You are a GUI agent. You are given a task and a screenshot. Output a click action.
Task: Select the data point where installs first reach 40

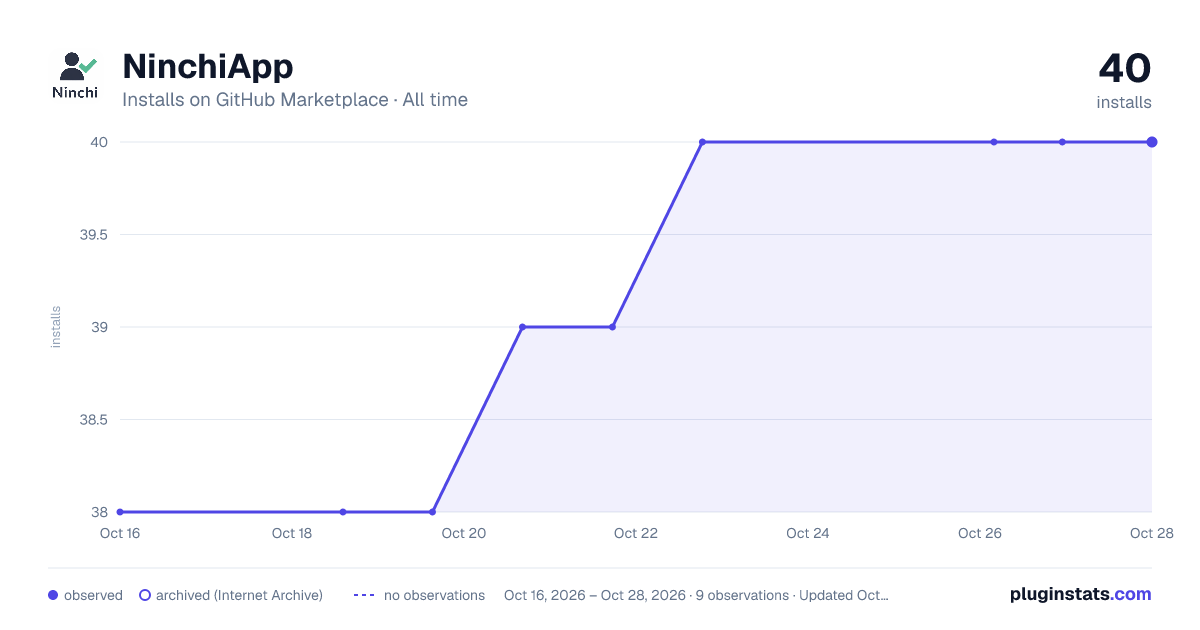[702, 142]
